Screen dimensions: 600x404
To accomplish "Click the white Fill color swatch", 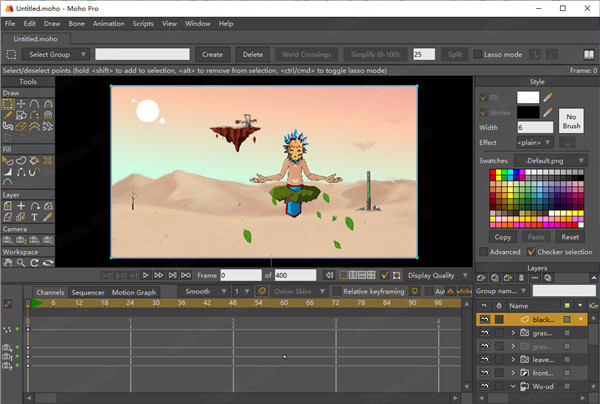I will (x=528, y=97).
